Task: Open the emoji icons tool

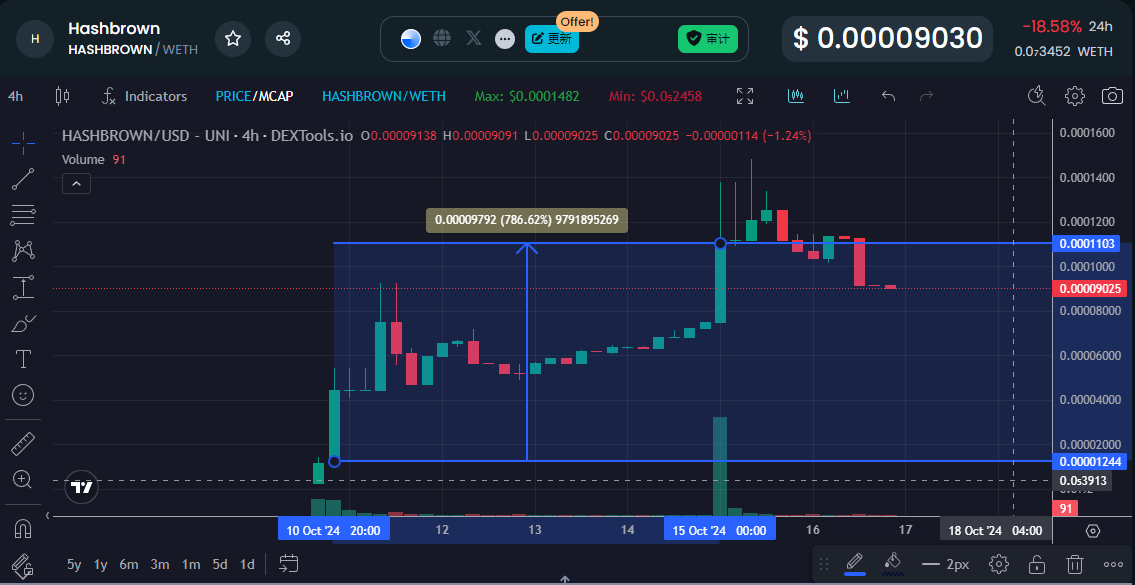Action: tap(23, 395)
